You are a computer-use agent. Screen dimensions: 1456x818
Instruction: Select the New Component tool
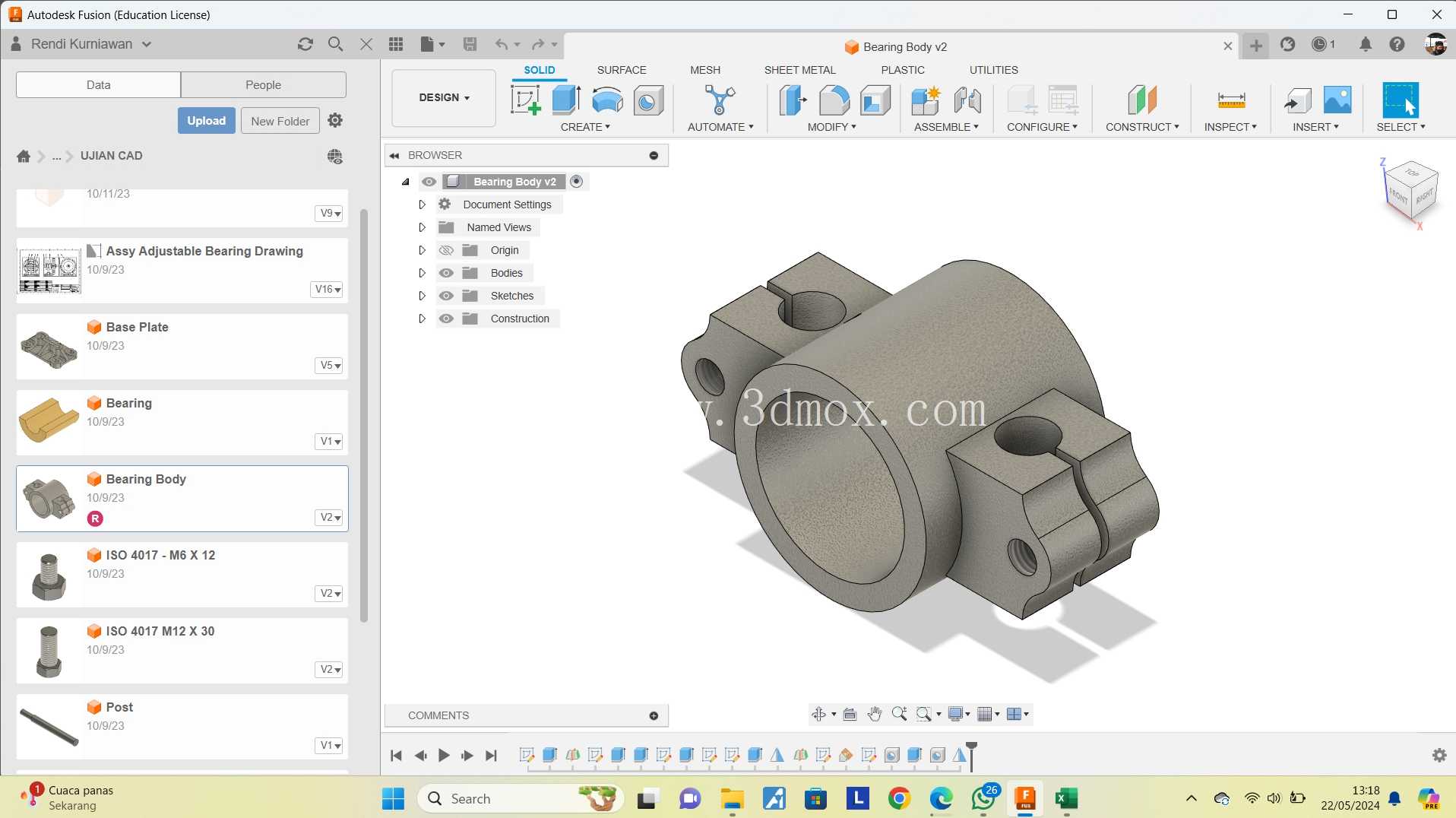click(926, 100)
